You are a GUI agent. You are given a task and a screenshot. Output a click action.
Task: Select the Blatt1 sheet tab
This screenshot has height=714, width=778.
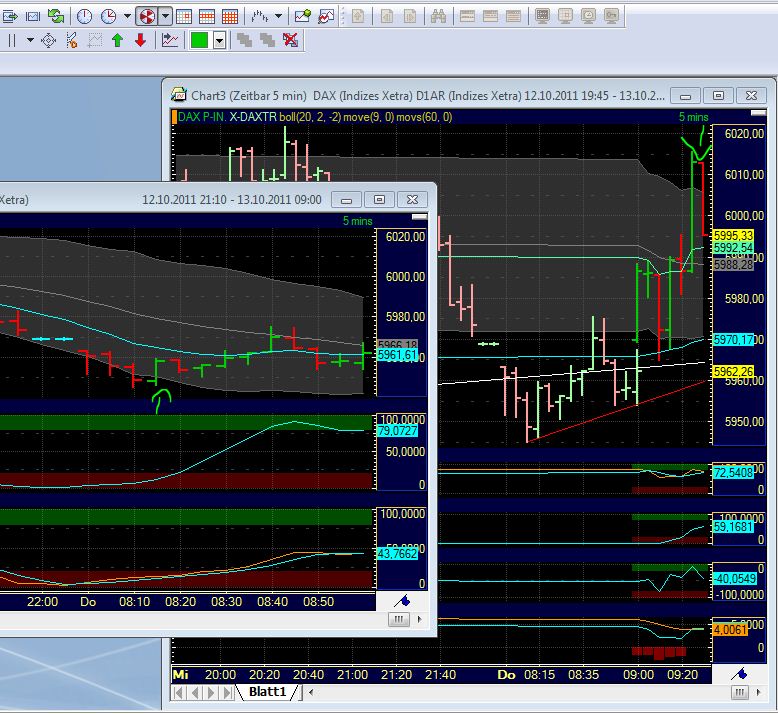pyautogui.click(x=267, y=692)
